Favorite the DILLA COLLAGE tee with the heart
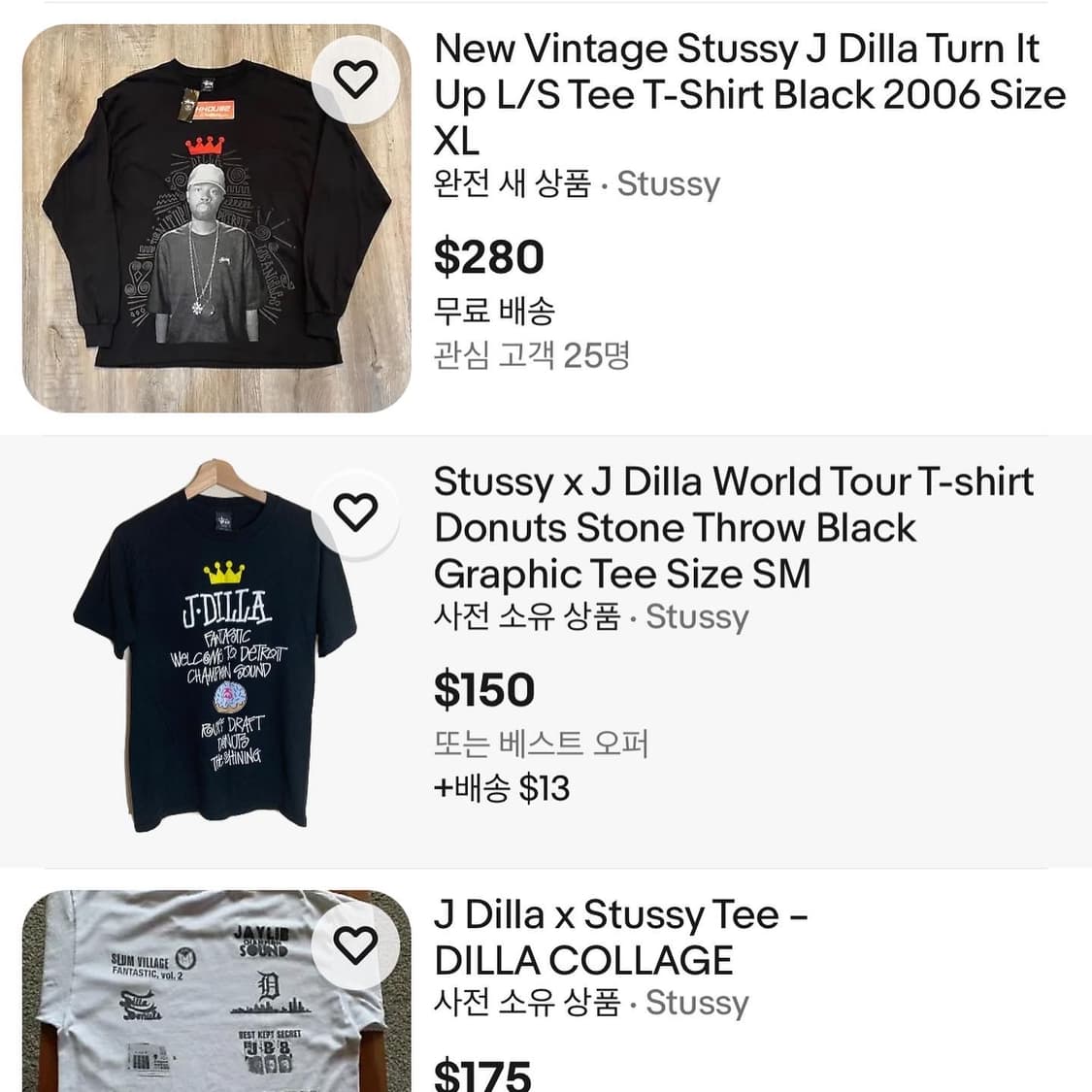 pyautogui.click(x=355, y=943)
